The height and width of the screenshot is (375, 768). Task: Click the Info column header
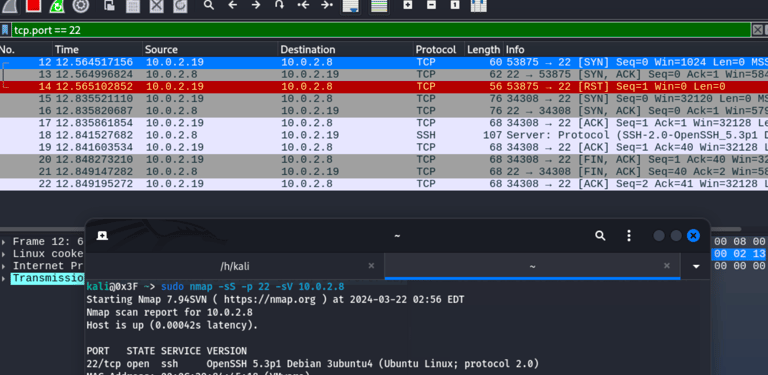(x=636, y=49)
